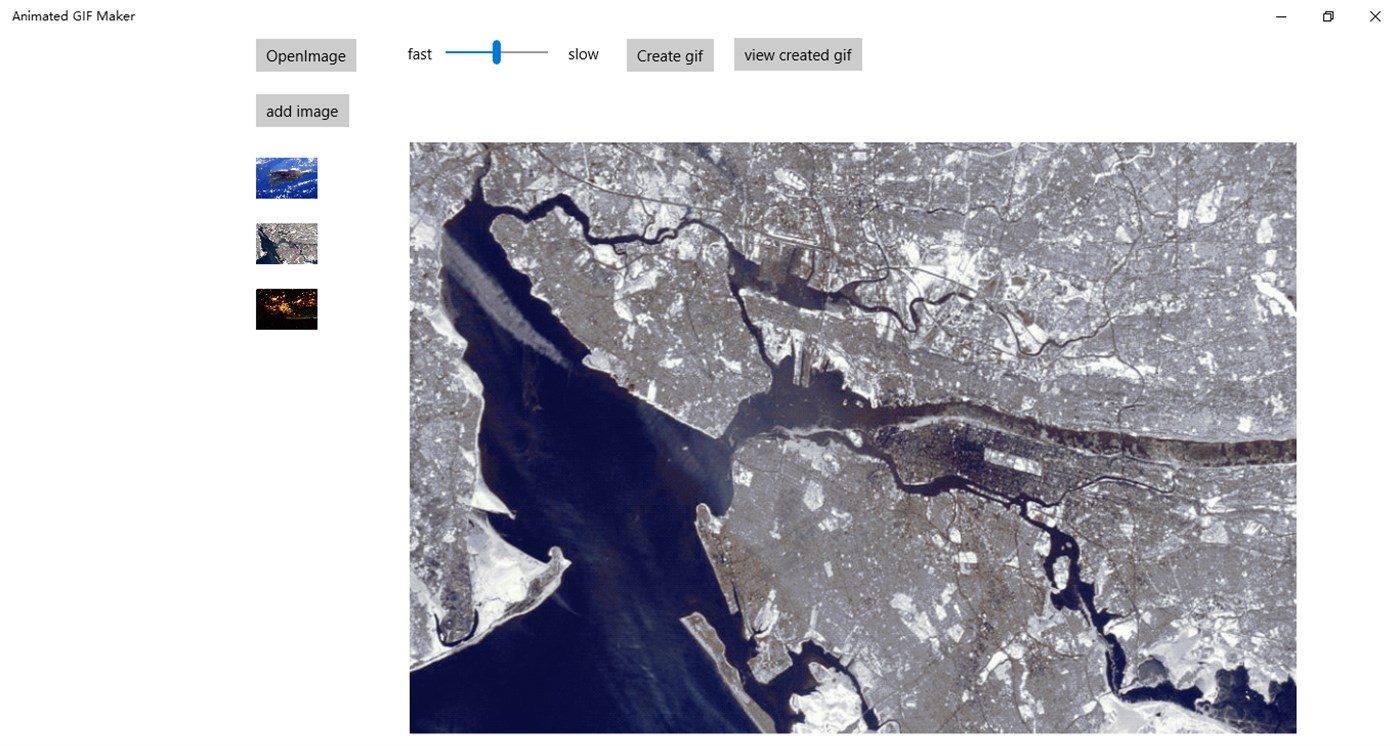The image size is (1399, 746).
Task: Click the title bar of the window
Action: (x=700, y=16)
